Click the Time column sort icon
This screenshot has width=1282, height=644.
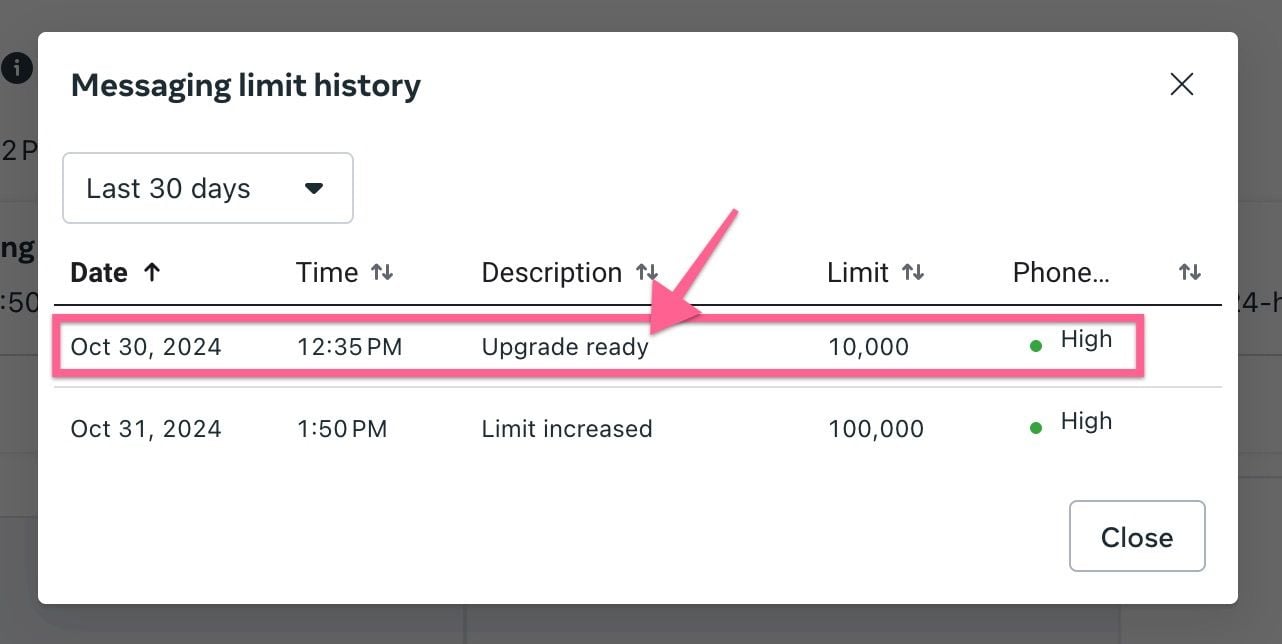382,273
